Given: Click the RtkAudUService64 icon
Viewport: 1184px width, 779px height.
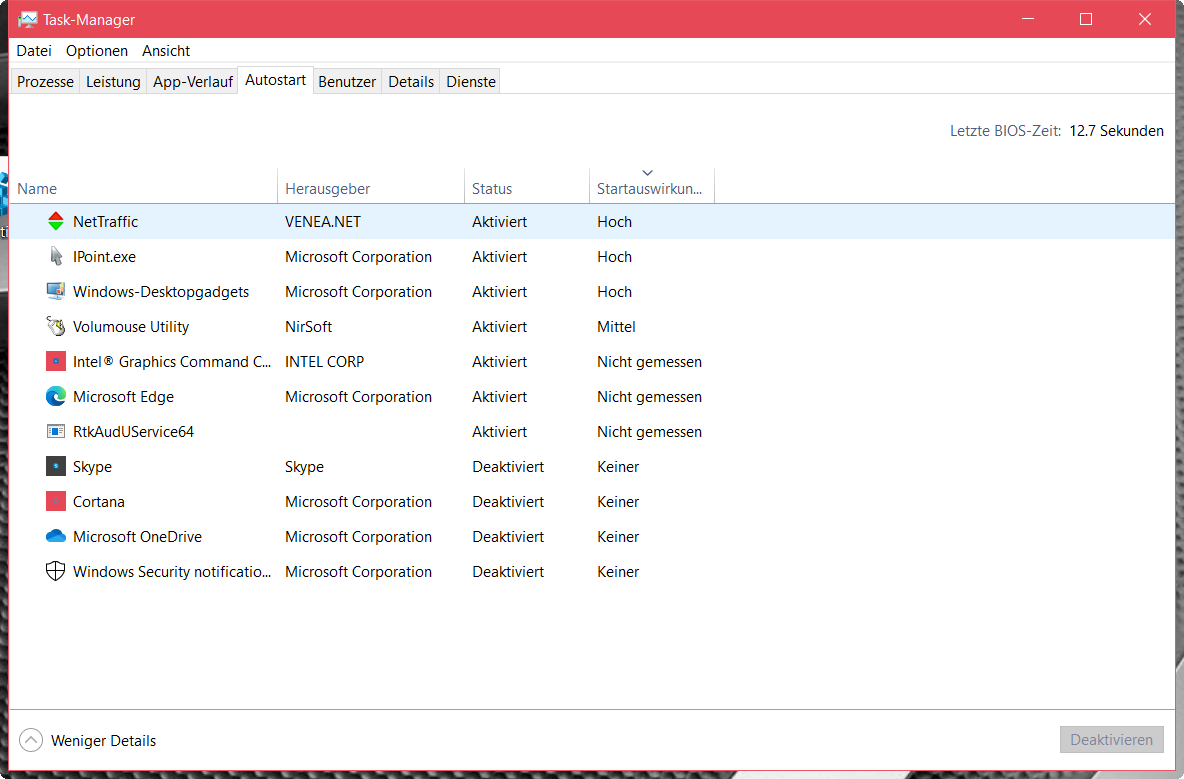Looking at the screenshot, I should click(x=55, y=431).
